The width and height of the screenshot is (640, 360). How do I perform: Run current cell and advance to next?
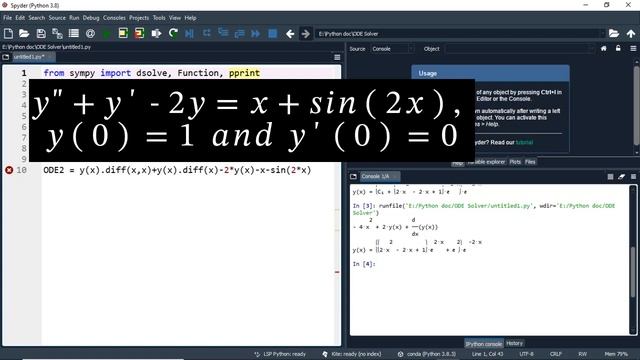(x=139, y=33)
